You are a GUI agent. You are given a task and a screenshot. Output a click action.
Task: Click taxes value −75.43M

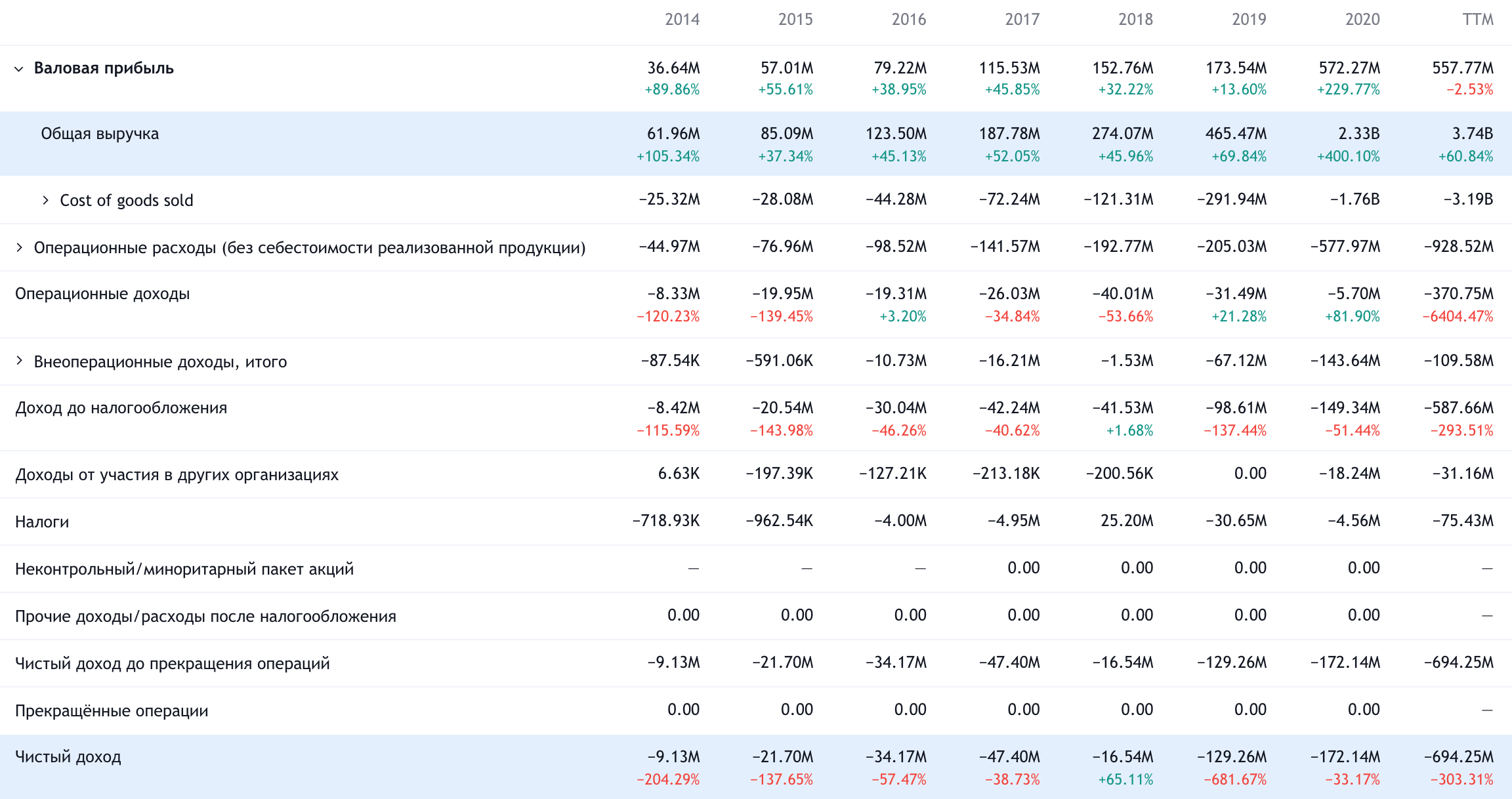click(x=1463, y=521)
